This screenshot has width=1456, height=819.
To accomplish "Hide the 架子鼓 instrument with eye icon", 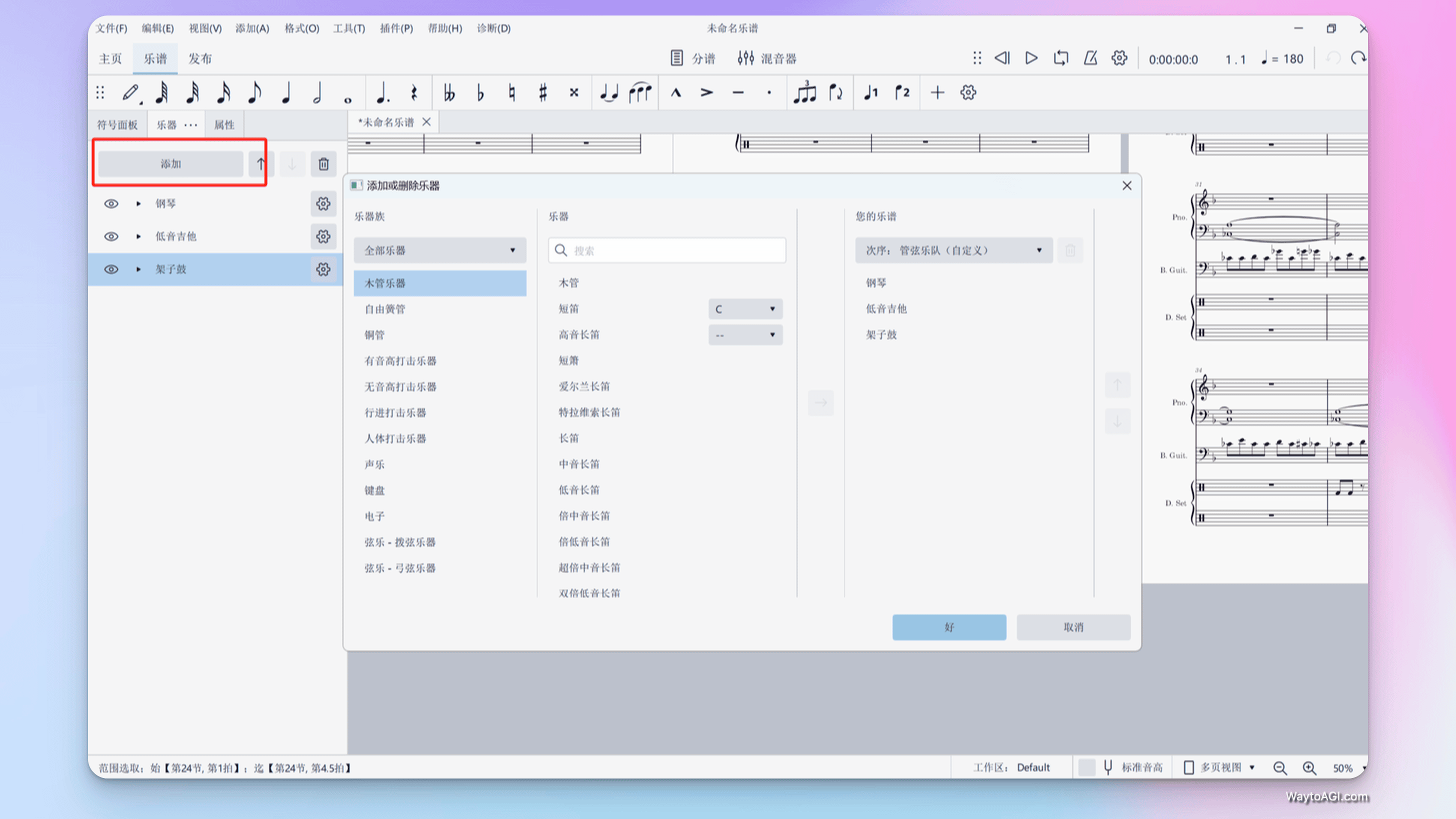I will [x=111, y=269].
